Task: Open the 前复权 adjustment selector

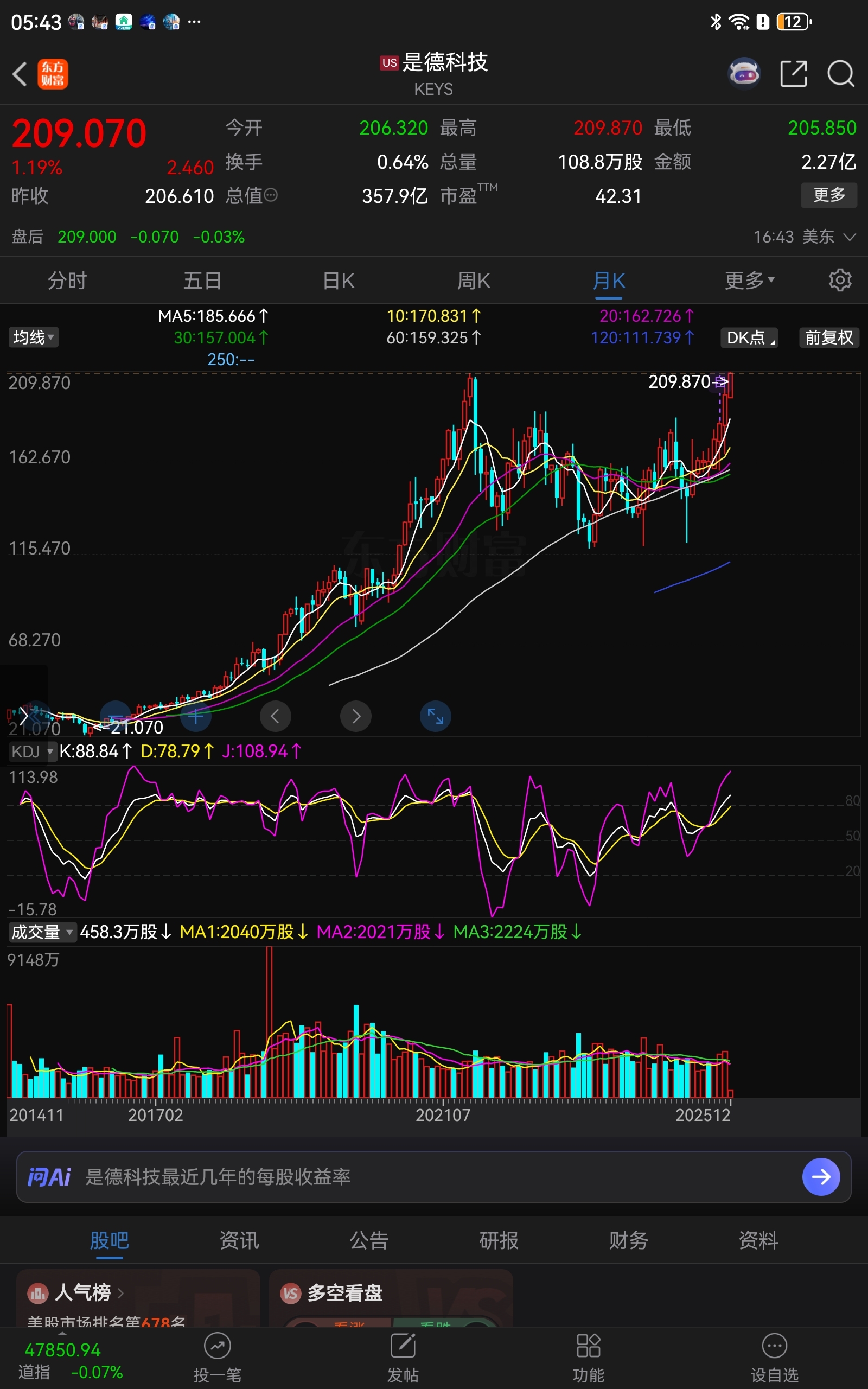Action: tap(829, 337)
